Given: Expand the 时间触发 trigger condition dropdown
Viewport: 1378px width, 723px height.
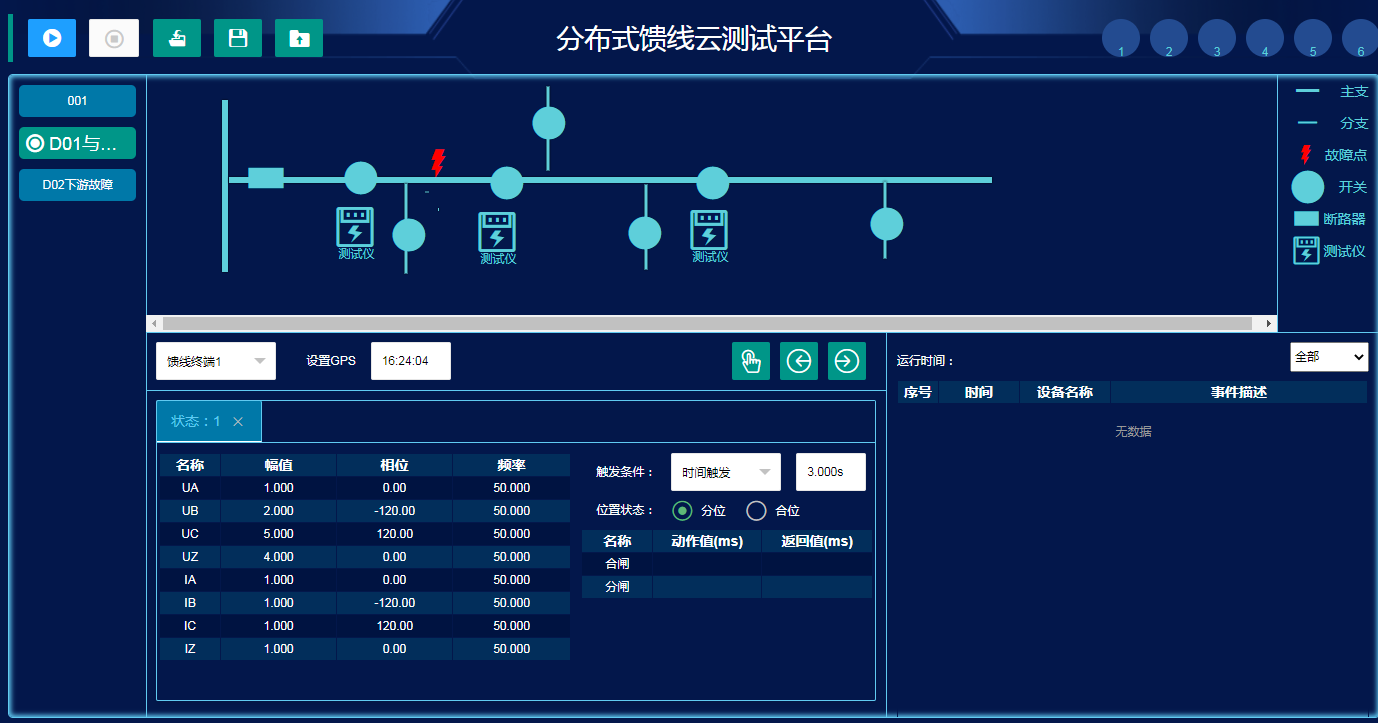Looking at the screenshot, I should tap(726, 472).
